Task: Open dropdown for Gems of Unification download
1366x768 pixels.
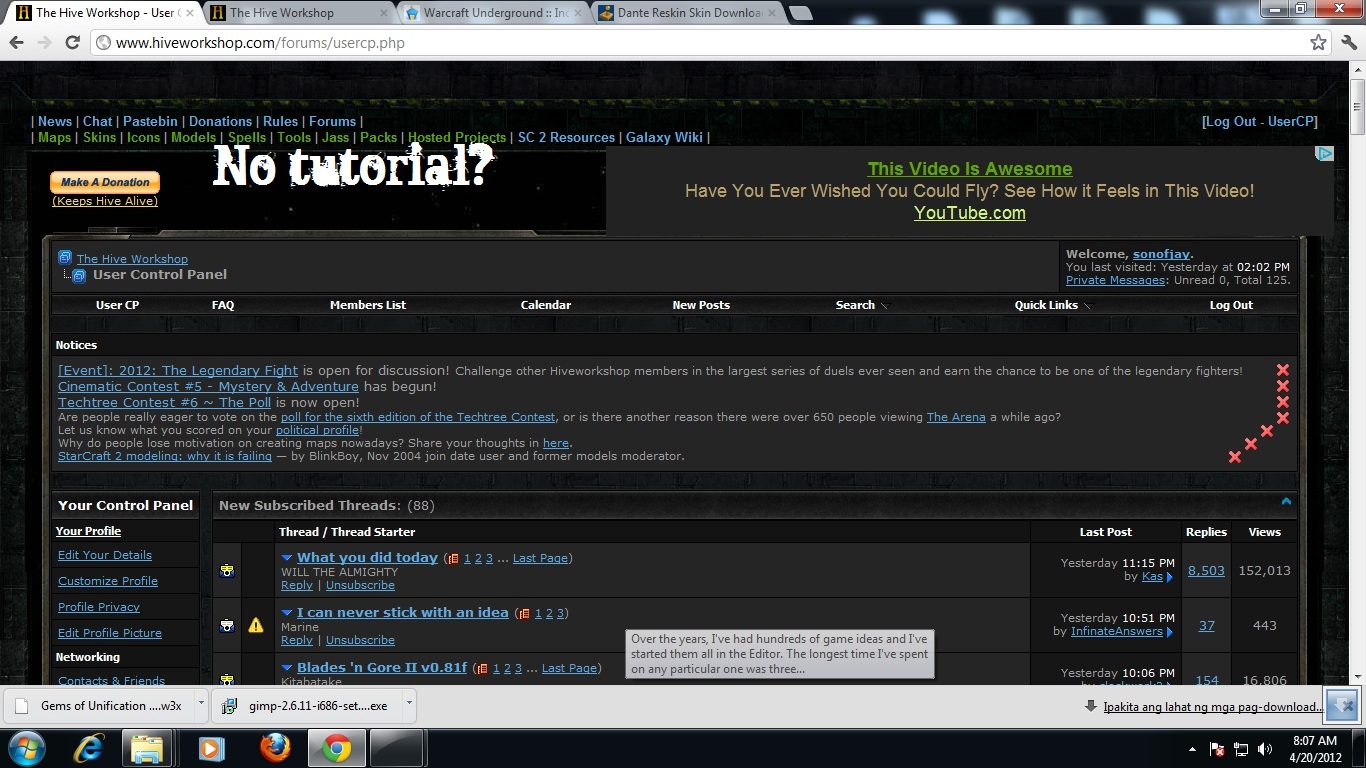Action: (x=200, y=704)
